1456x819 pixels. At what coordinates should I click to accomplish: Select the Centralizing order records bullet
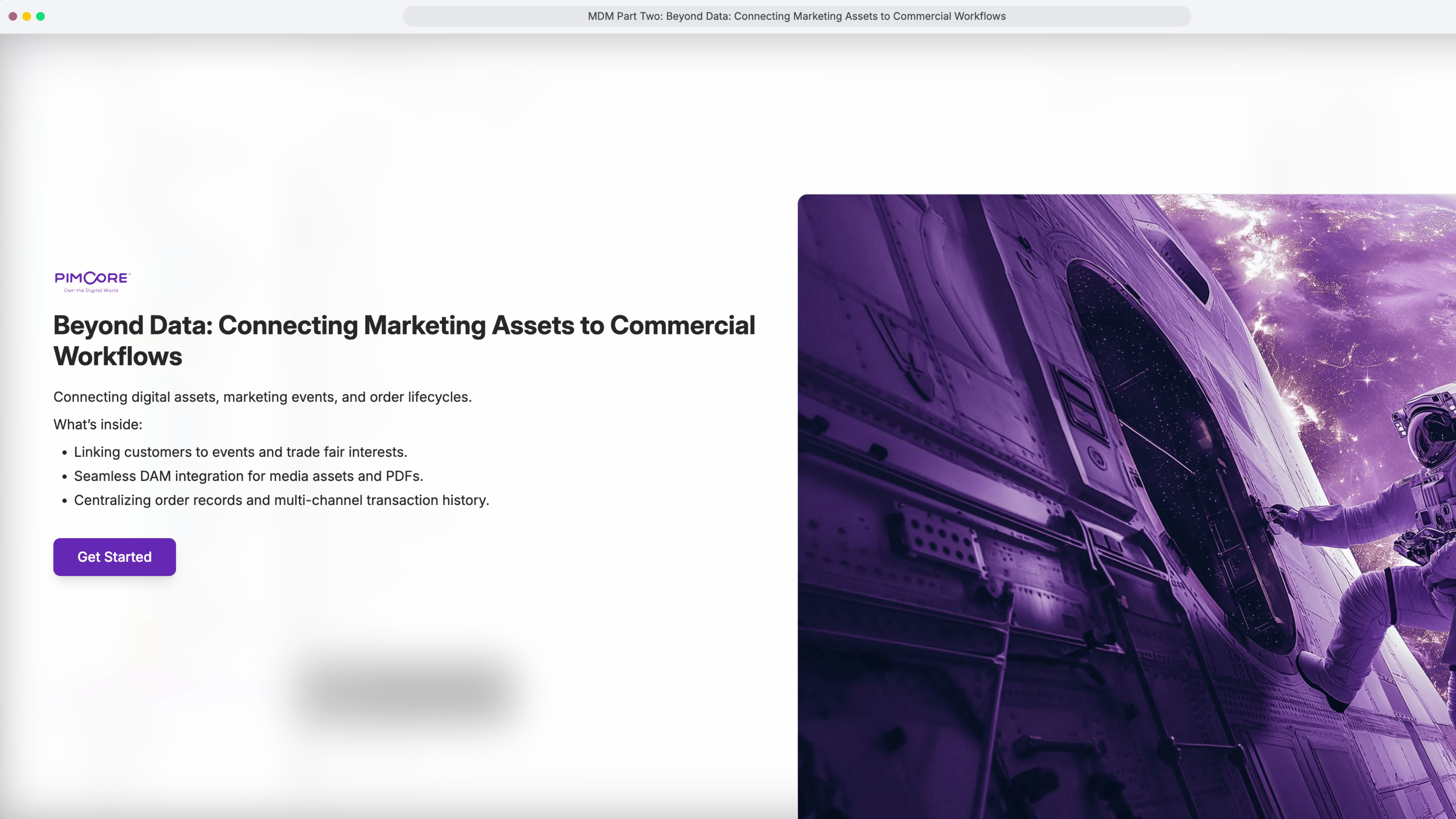281,500
